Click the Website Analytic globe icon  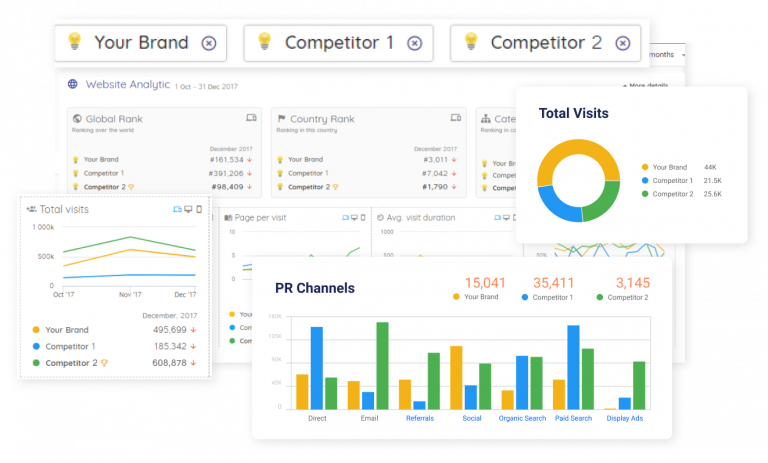(72, 85)
